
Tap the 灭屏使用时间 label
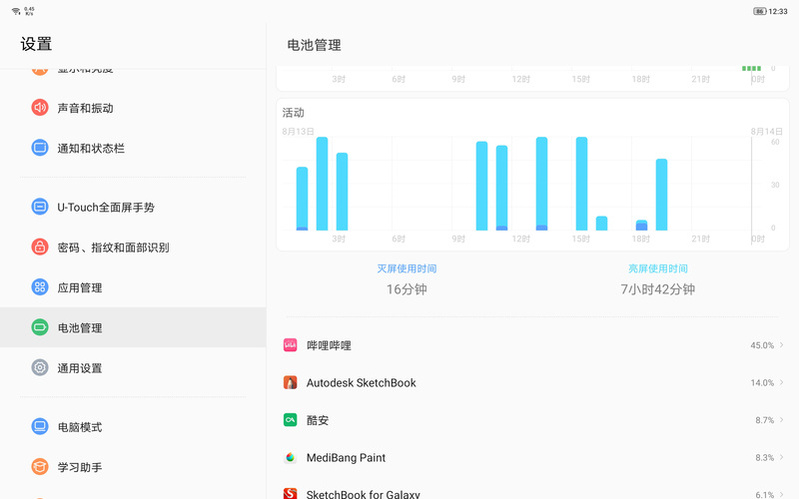(406, 268)
